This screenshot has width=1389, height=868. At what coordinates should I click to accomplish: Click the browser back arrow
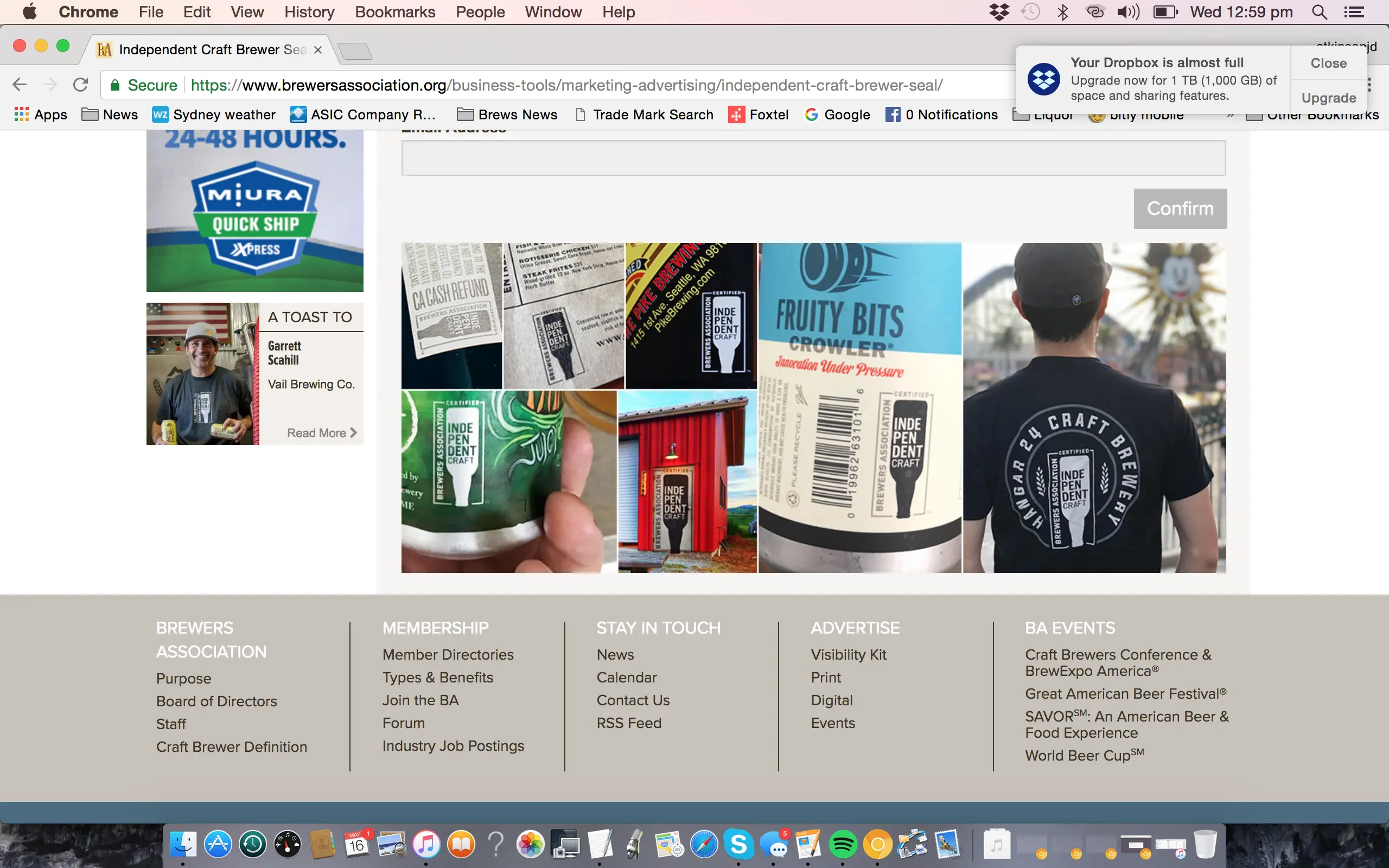pyautogui.click(x=20, y=85)
